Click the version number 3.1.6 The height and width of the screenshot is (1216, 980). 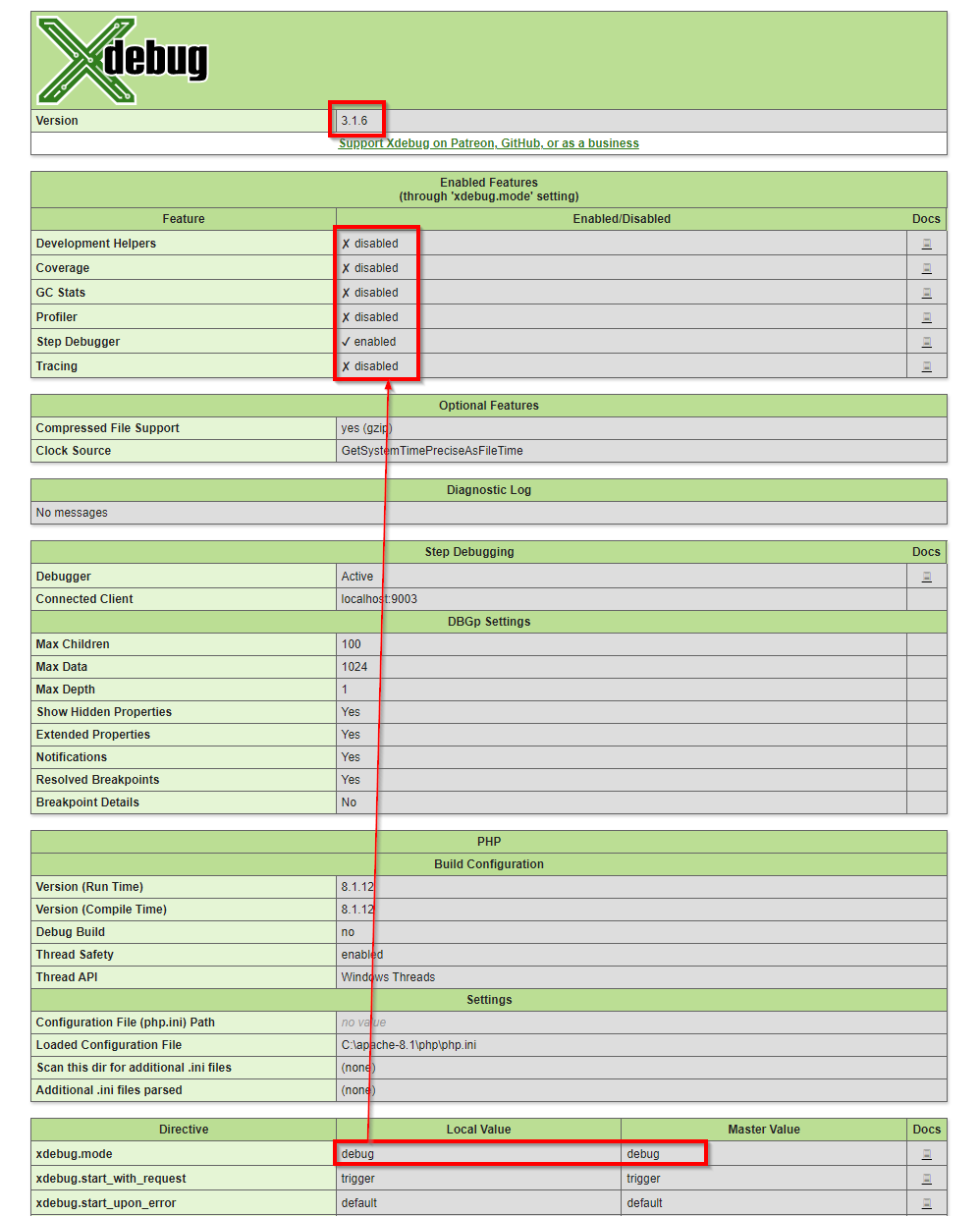click(354, 121)
